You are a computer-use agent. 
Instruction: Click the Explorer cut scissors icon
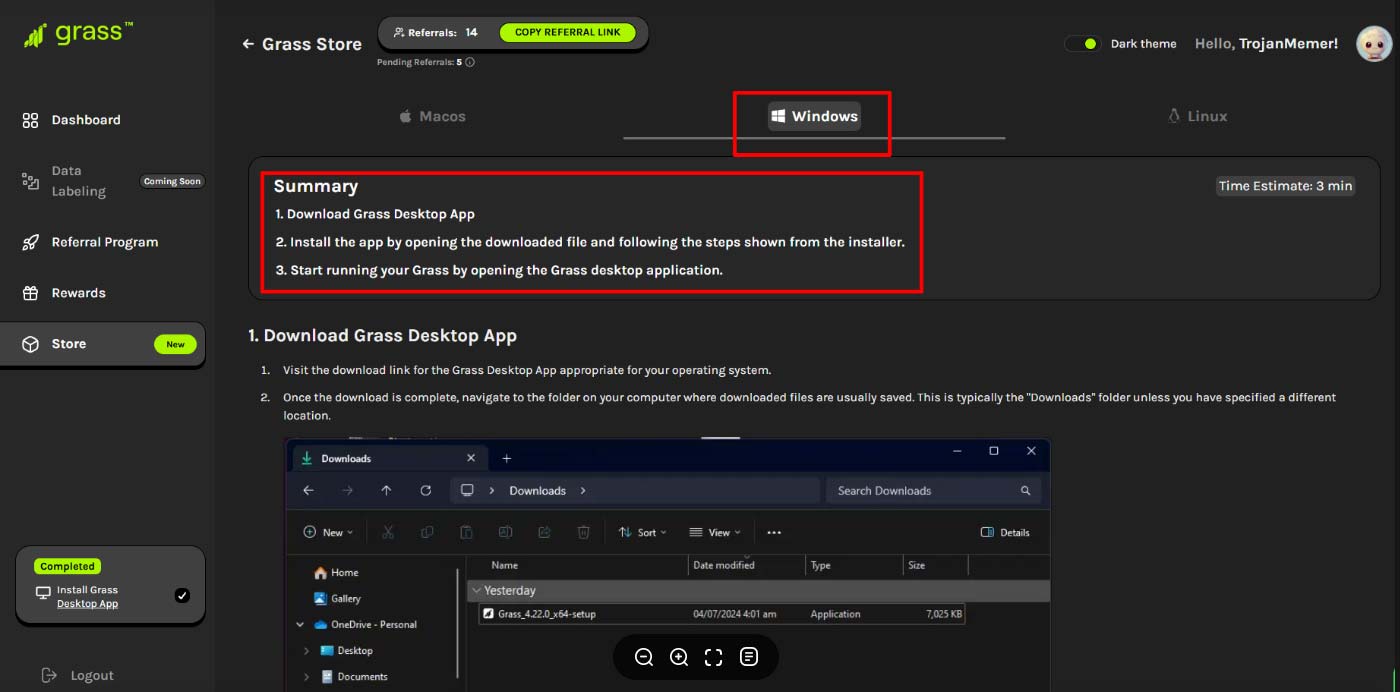click(x=388, y=532)
